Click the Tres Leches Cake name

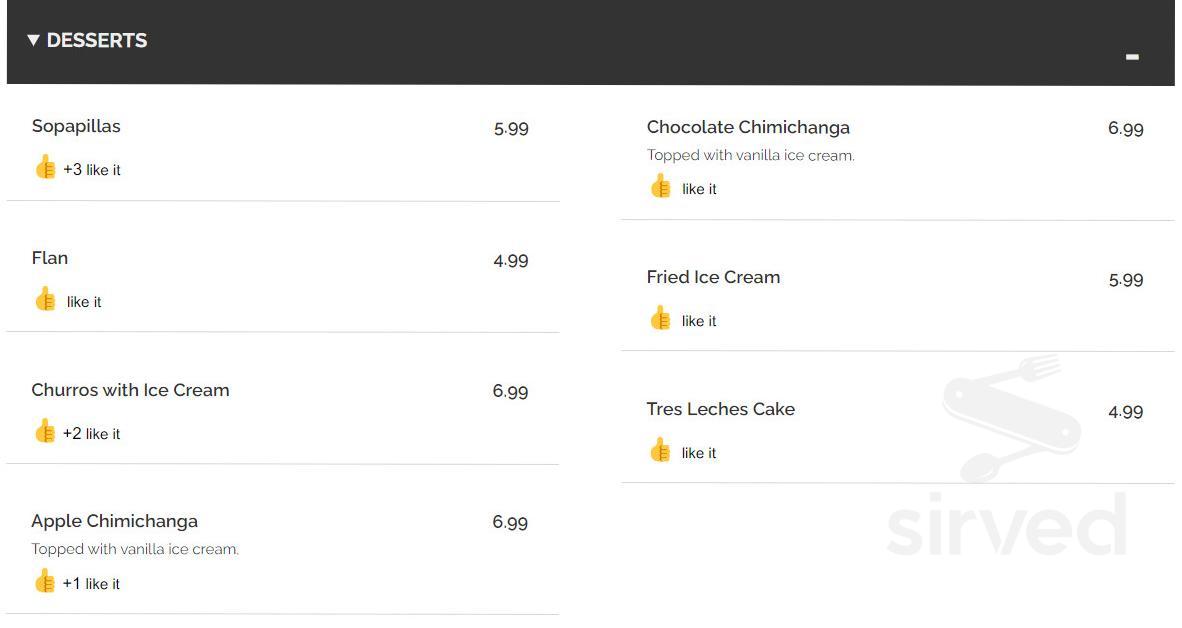click(x=720, y=409)
